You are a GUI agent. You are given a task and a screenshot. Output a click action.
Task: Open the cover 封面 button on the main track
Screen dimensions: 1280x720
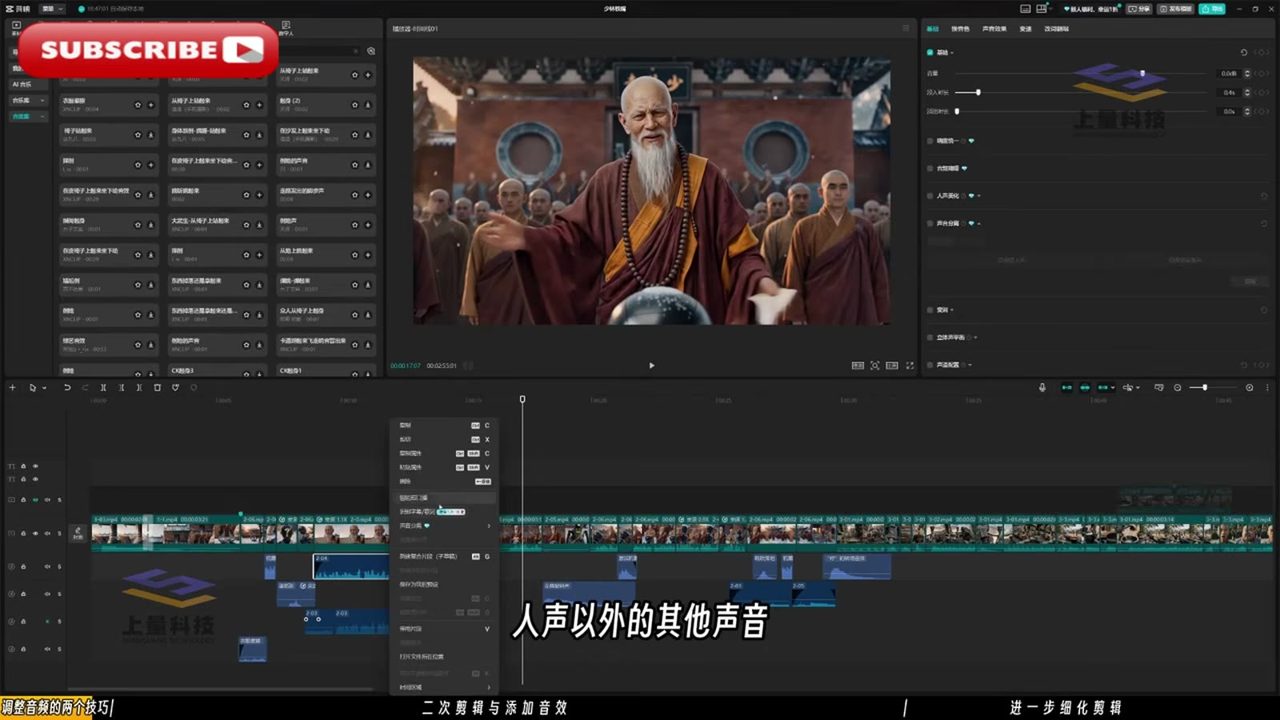[x=78, y=534]
